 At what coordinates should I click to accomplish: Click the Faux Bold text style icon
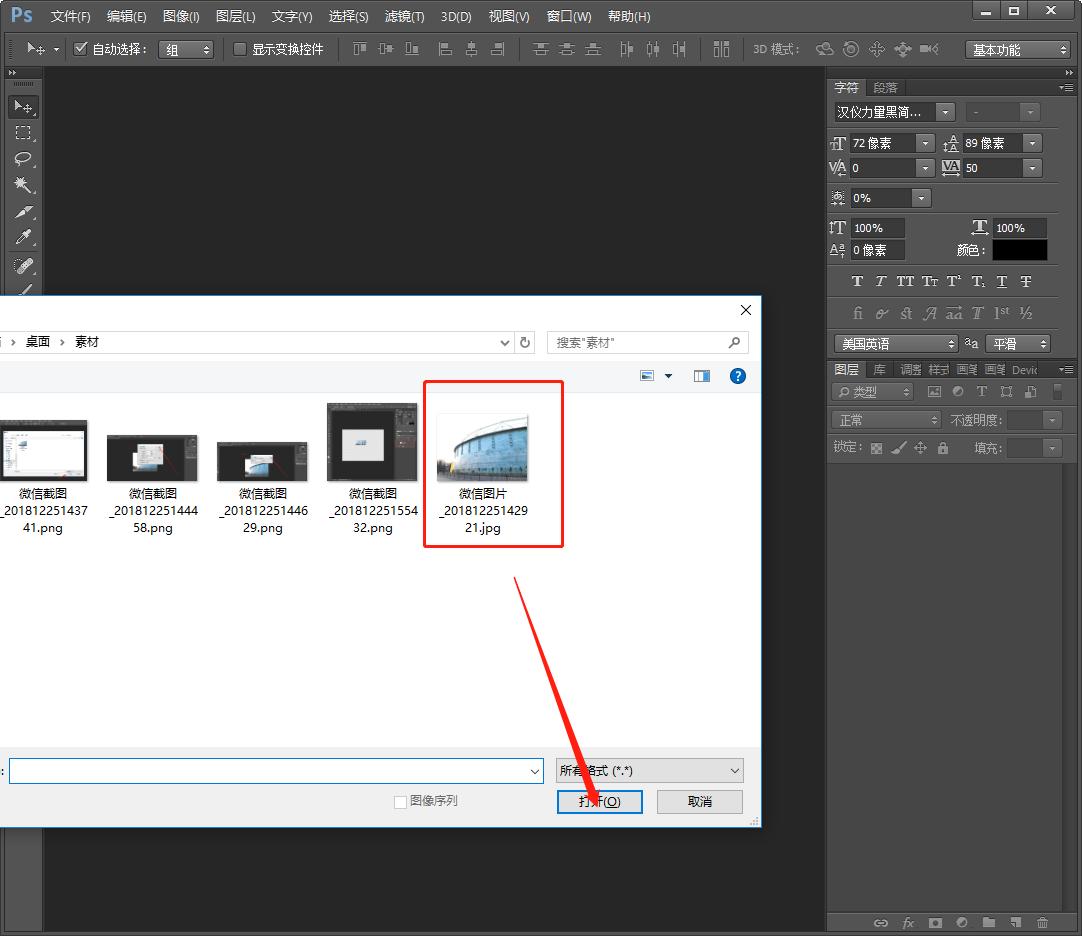tap(857, 282)
